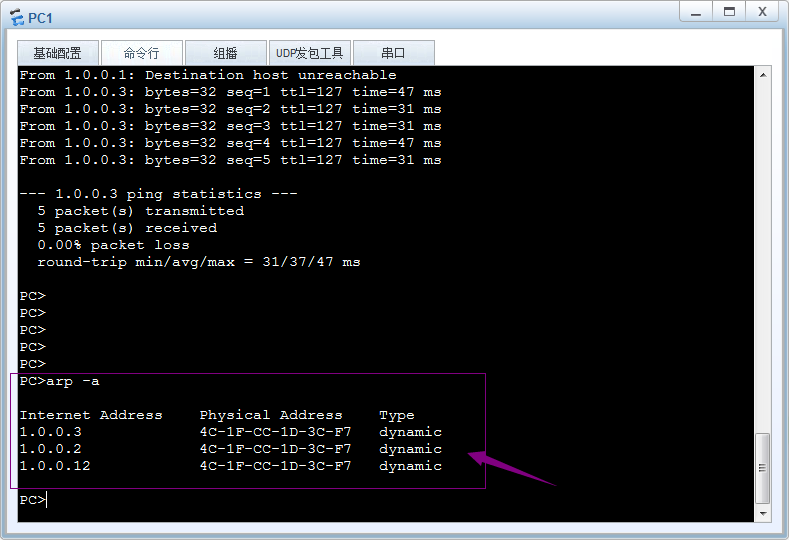Switch to the 基础配置 tab
Image resolution: width=789 pixels, height=540 pixels.
[x=57, y=53]
